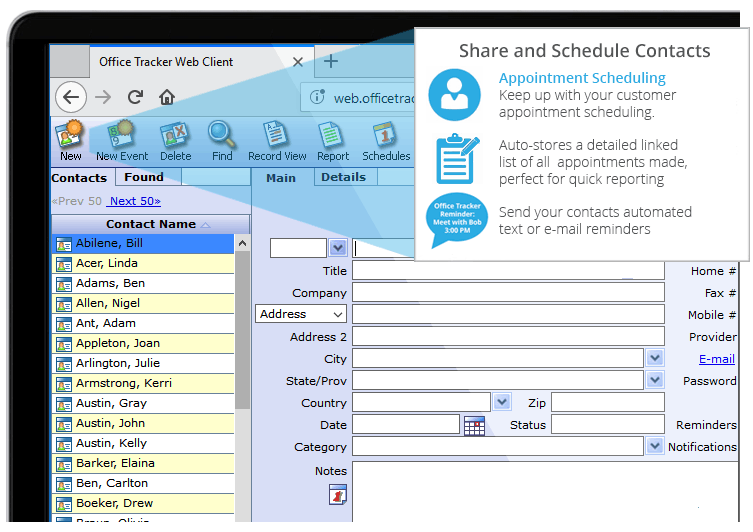
Task: Click the browser forward arrow
Action: tap(103, 97)
